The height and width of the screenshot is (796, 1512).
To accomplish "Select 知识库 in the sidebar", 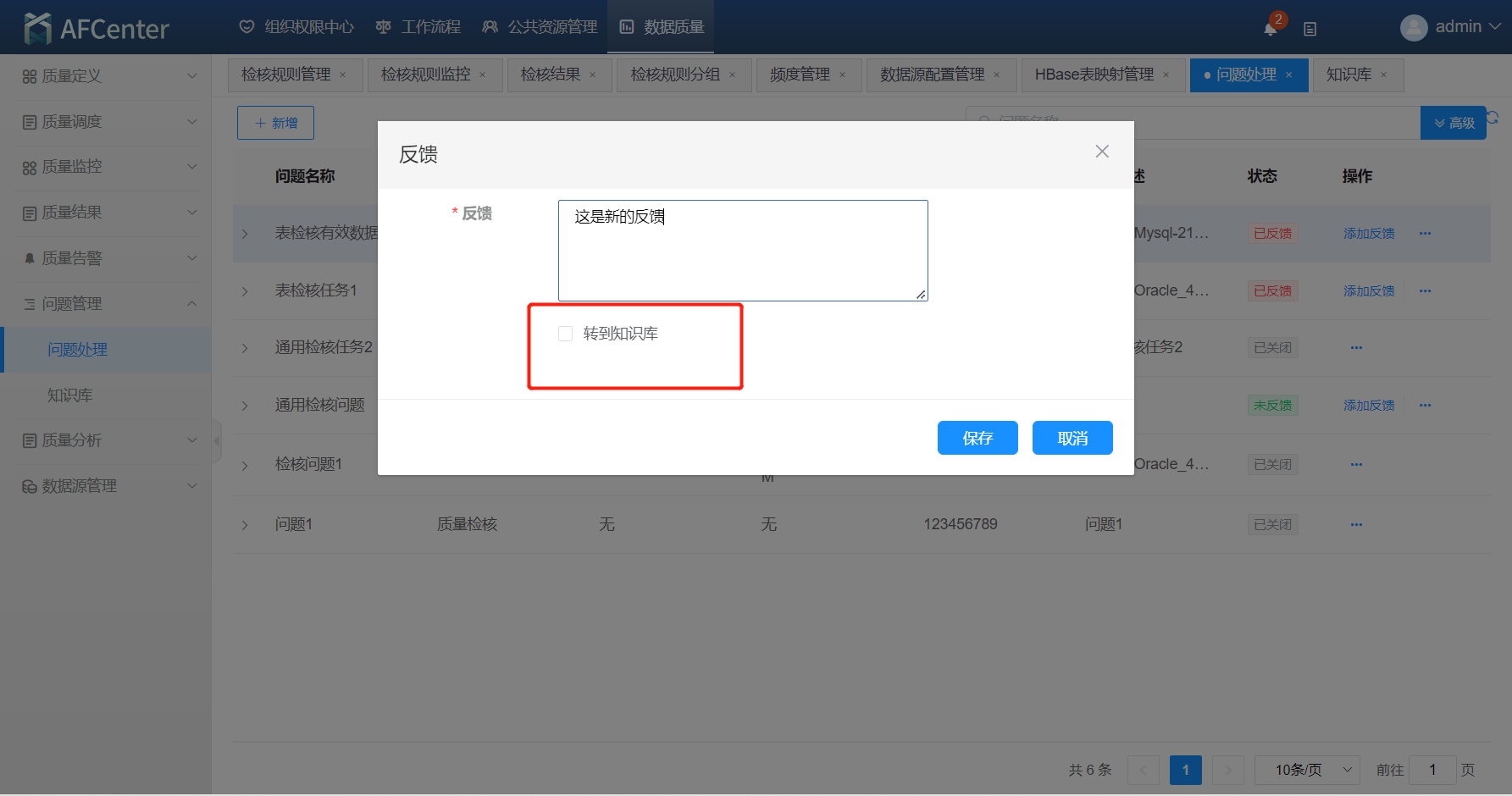I will 70,395.
